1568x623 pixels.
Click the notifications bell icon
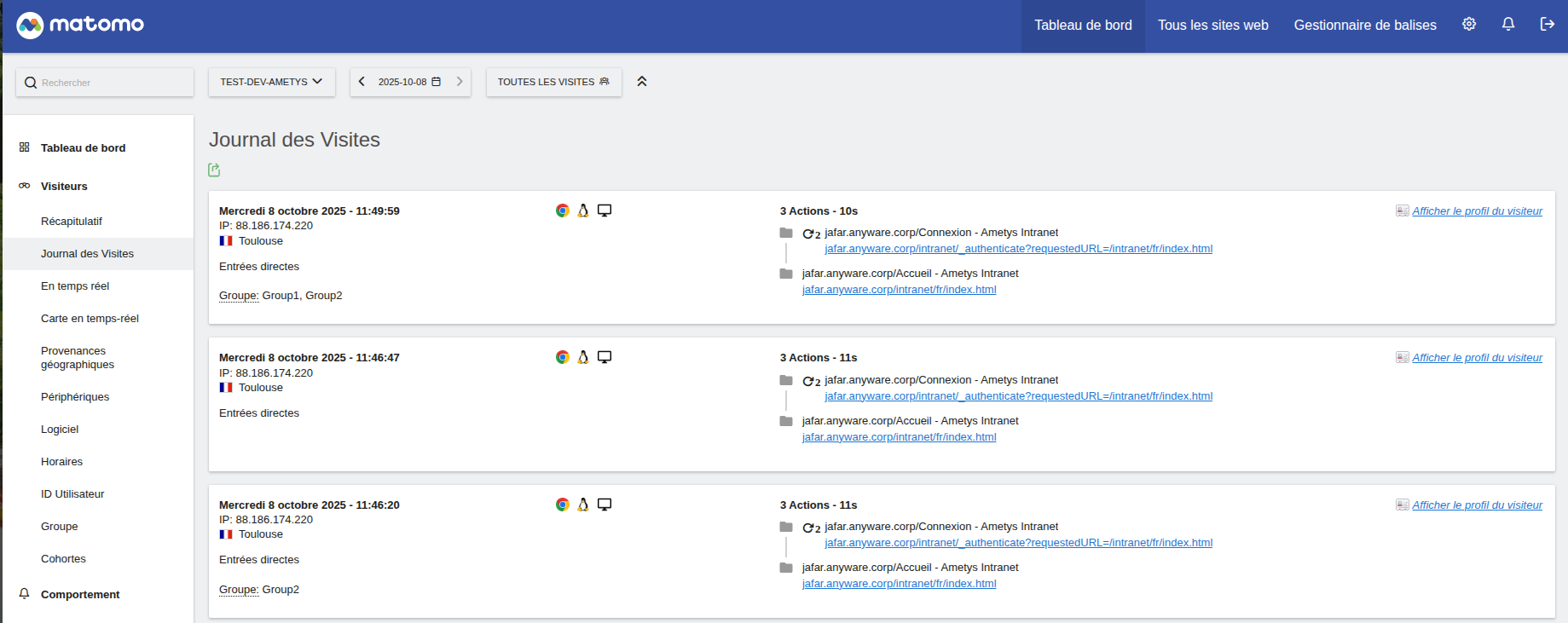coord(1508,25)
